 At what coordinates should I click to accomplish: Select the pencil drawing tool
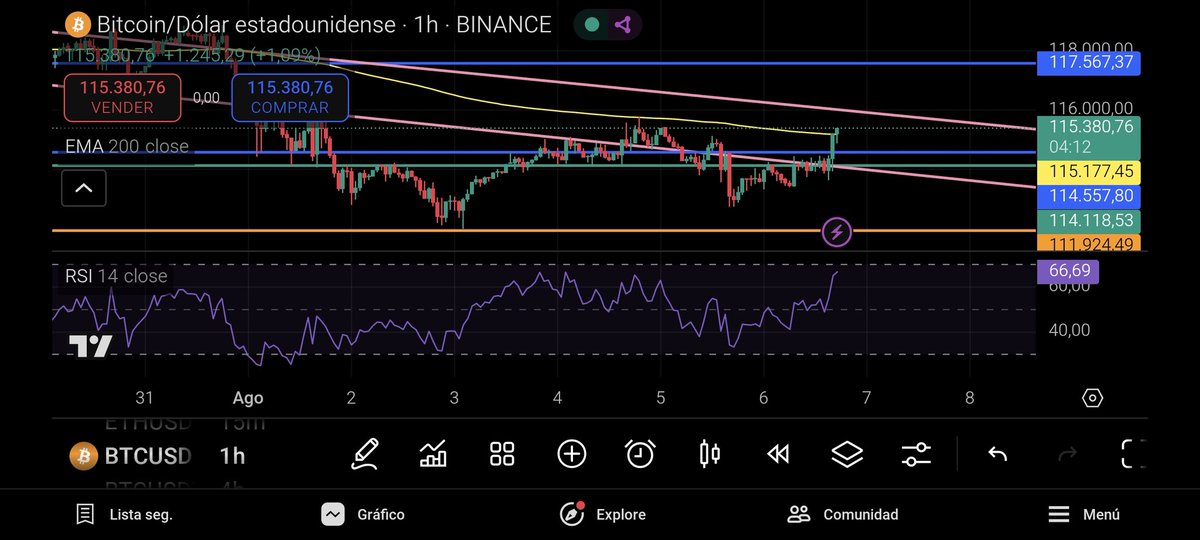[x=365, y=455]
